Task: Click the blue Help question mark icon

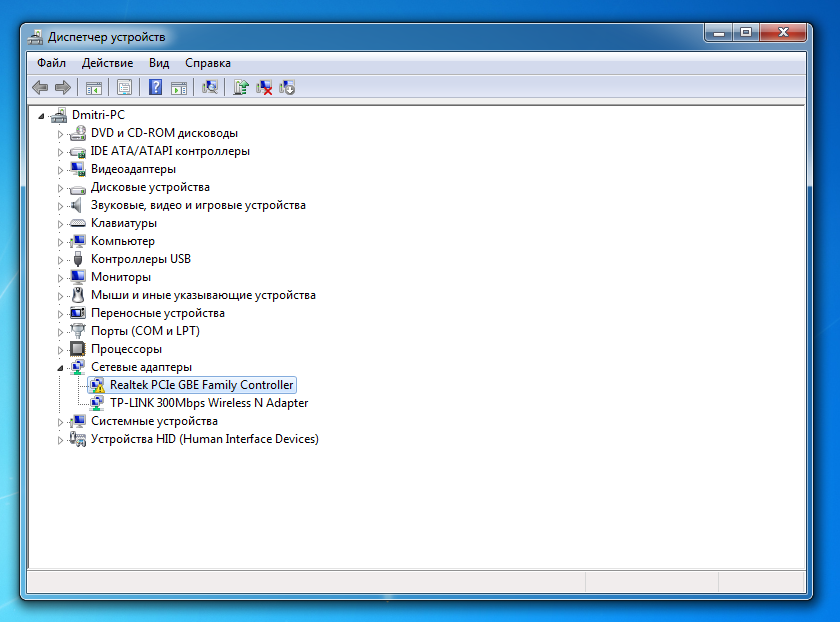Action: (x=155, y=87)
